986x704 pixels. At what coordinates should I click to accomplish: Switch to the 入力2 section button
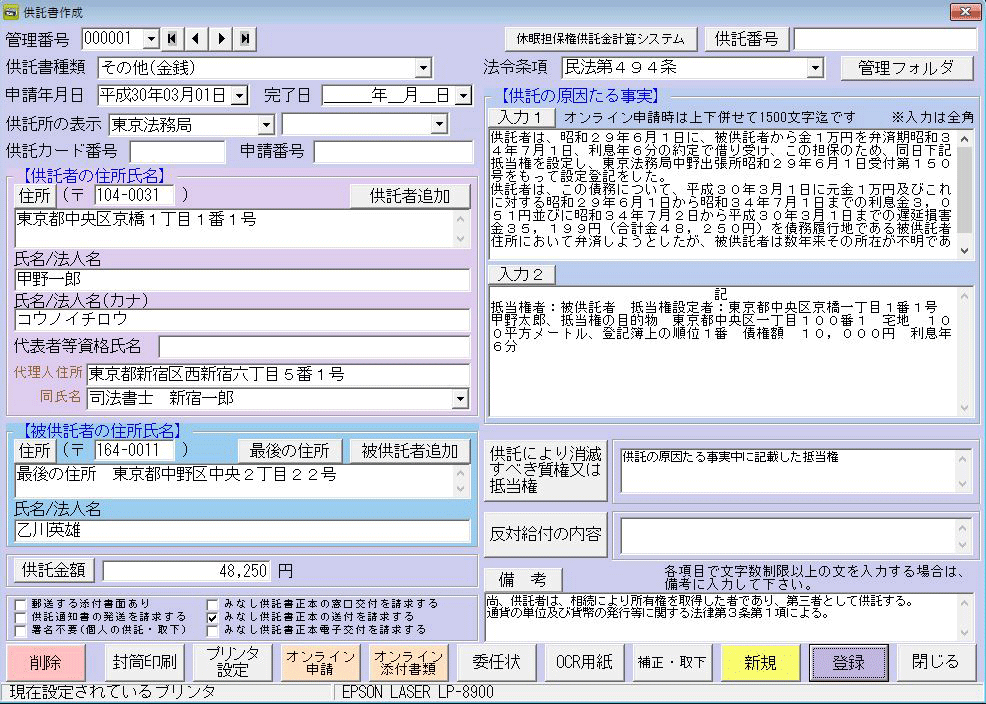520,274
